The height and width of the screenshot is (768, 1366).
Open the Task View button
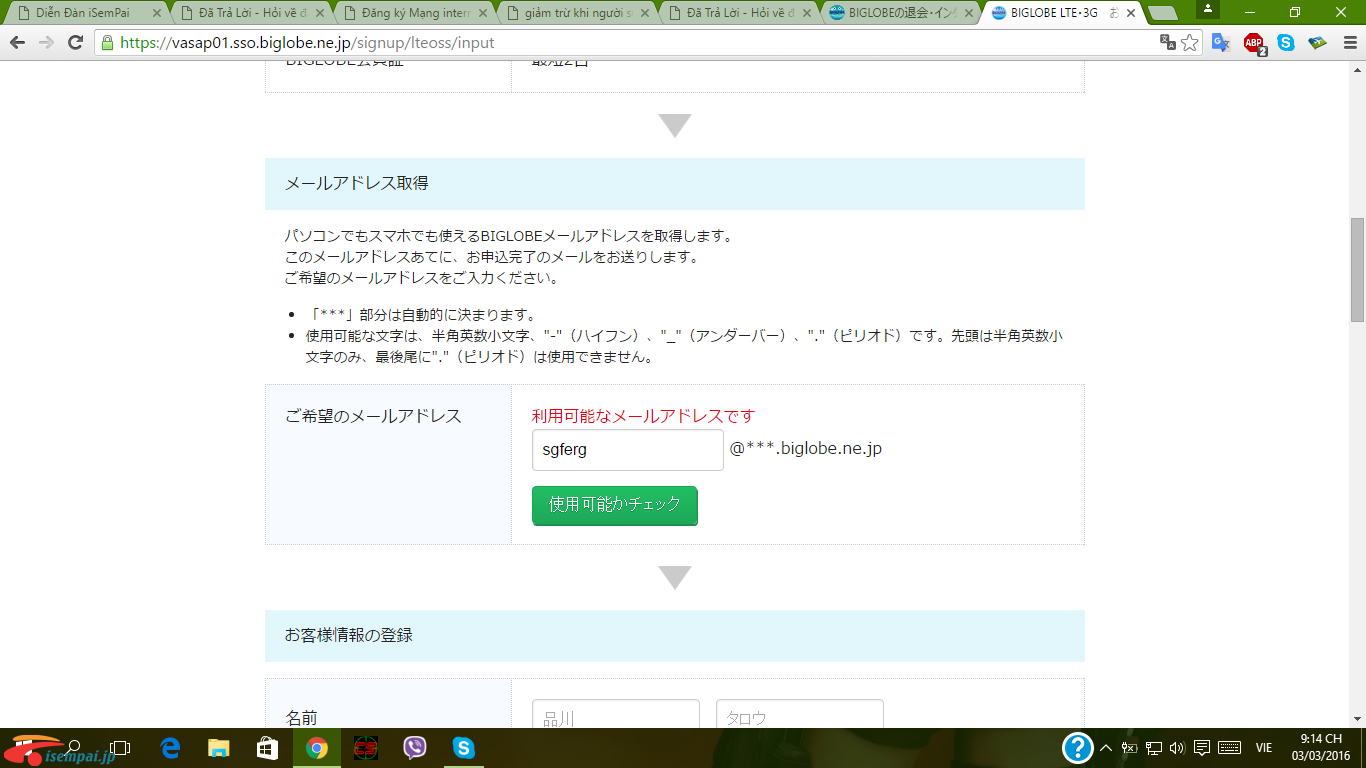pyautogui.click(x=120, y=747)
